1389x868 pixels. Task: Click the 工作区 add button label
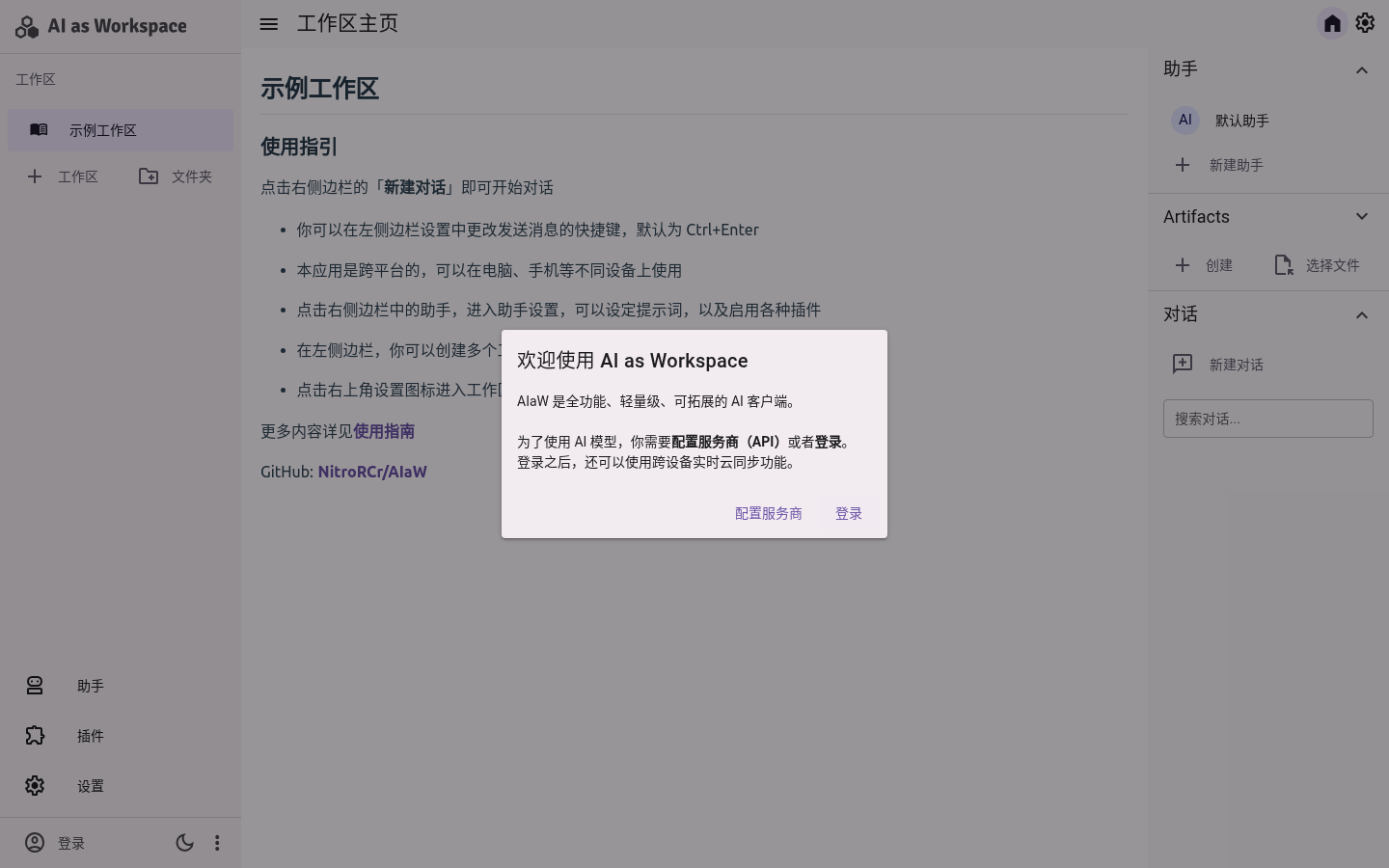coord(78,176)
